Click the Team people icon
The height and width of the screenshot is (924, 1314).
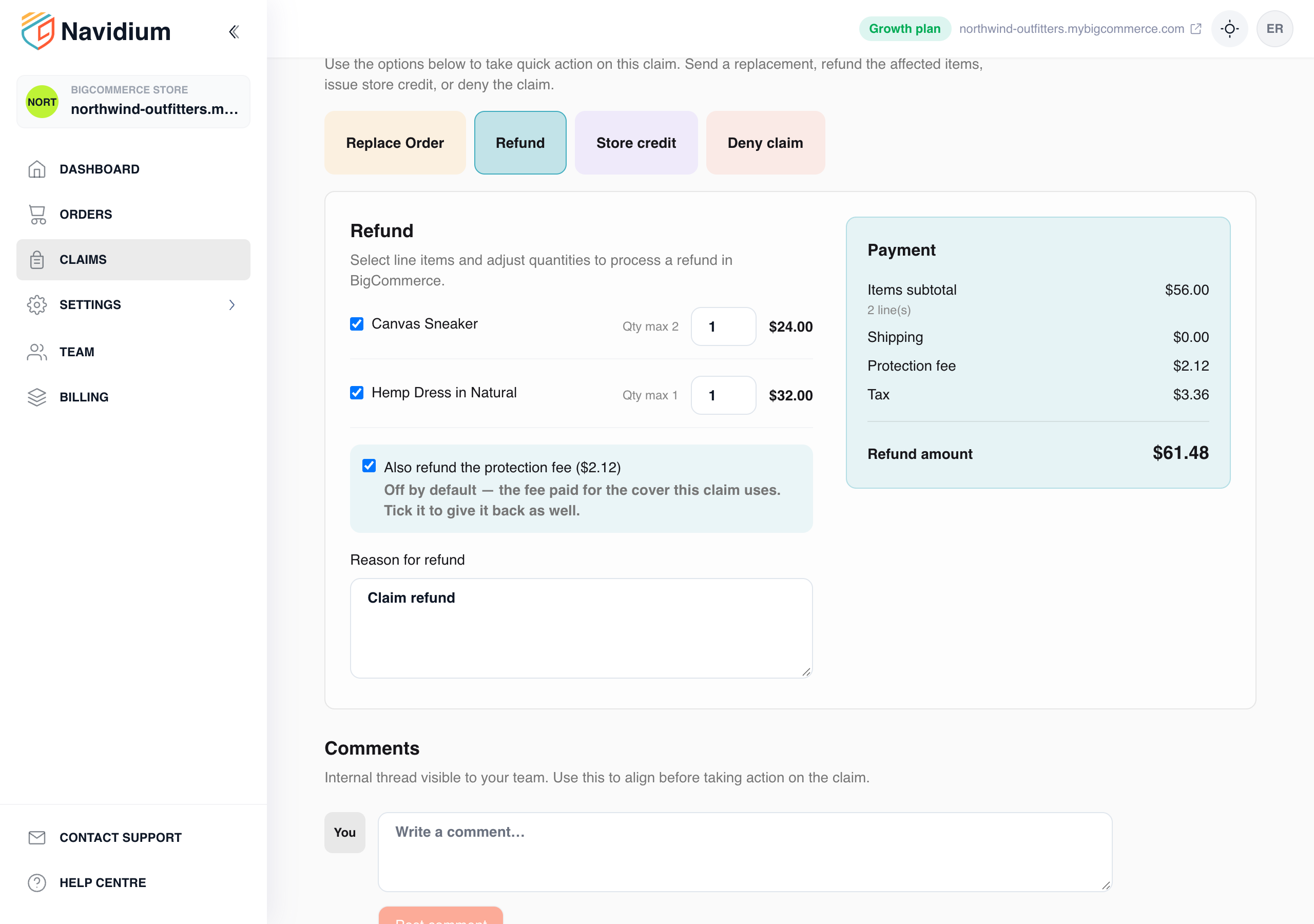(36, 352)
